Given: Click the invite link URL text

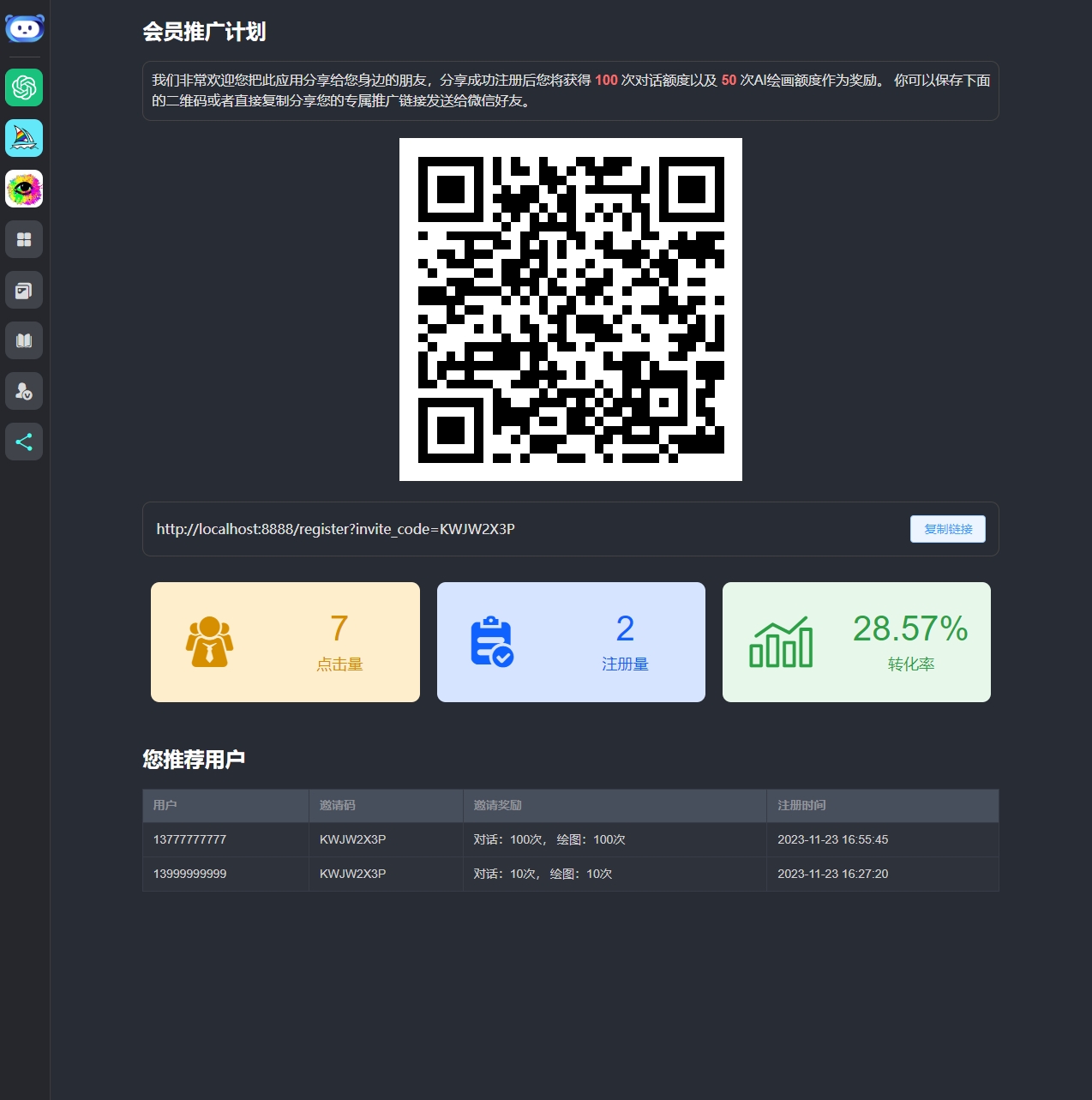Looking at the screenshot, I should click(335, 529).
